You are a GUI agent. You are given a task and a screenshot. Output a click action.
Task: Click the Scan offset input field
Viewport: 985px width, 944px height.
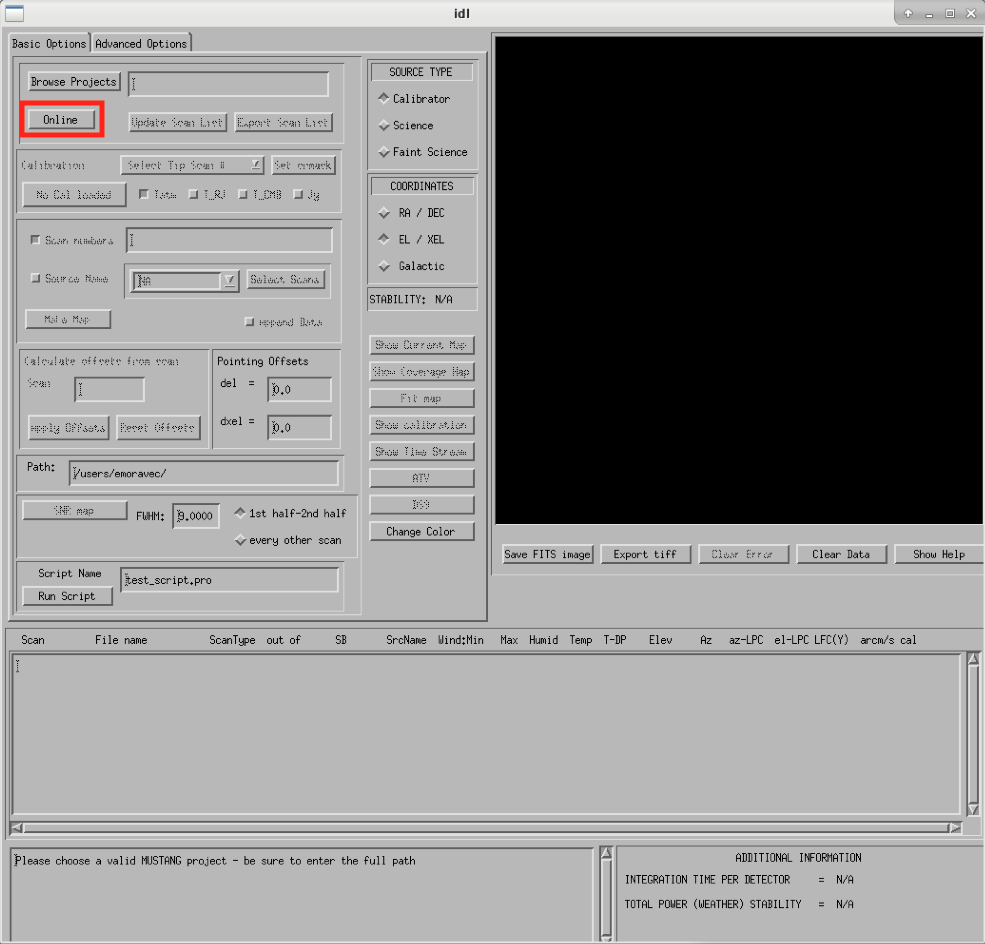tap(109, 389)
